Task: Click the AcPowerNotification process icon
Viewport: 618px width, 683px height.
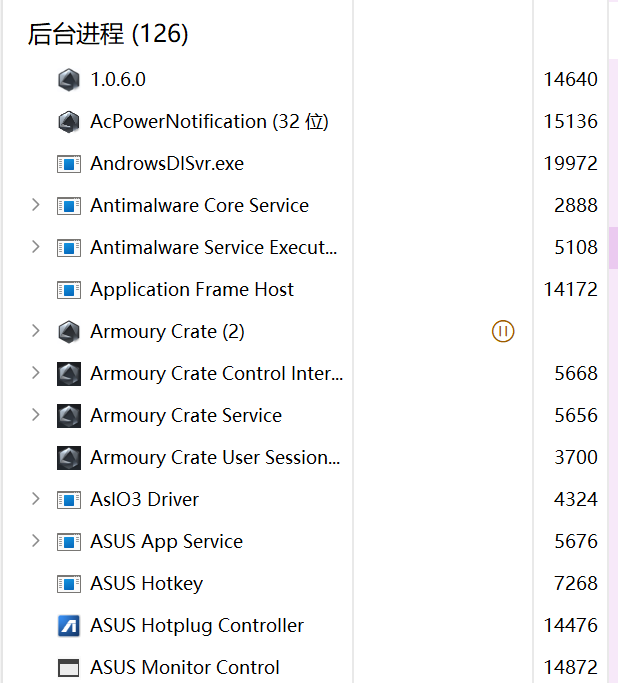Action: [69, 122]
